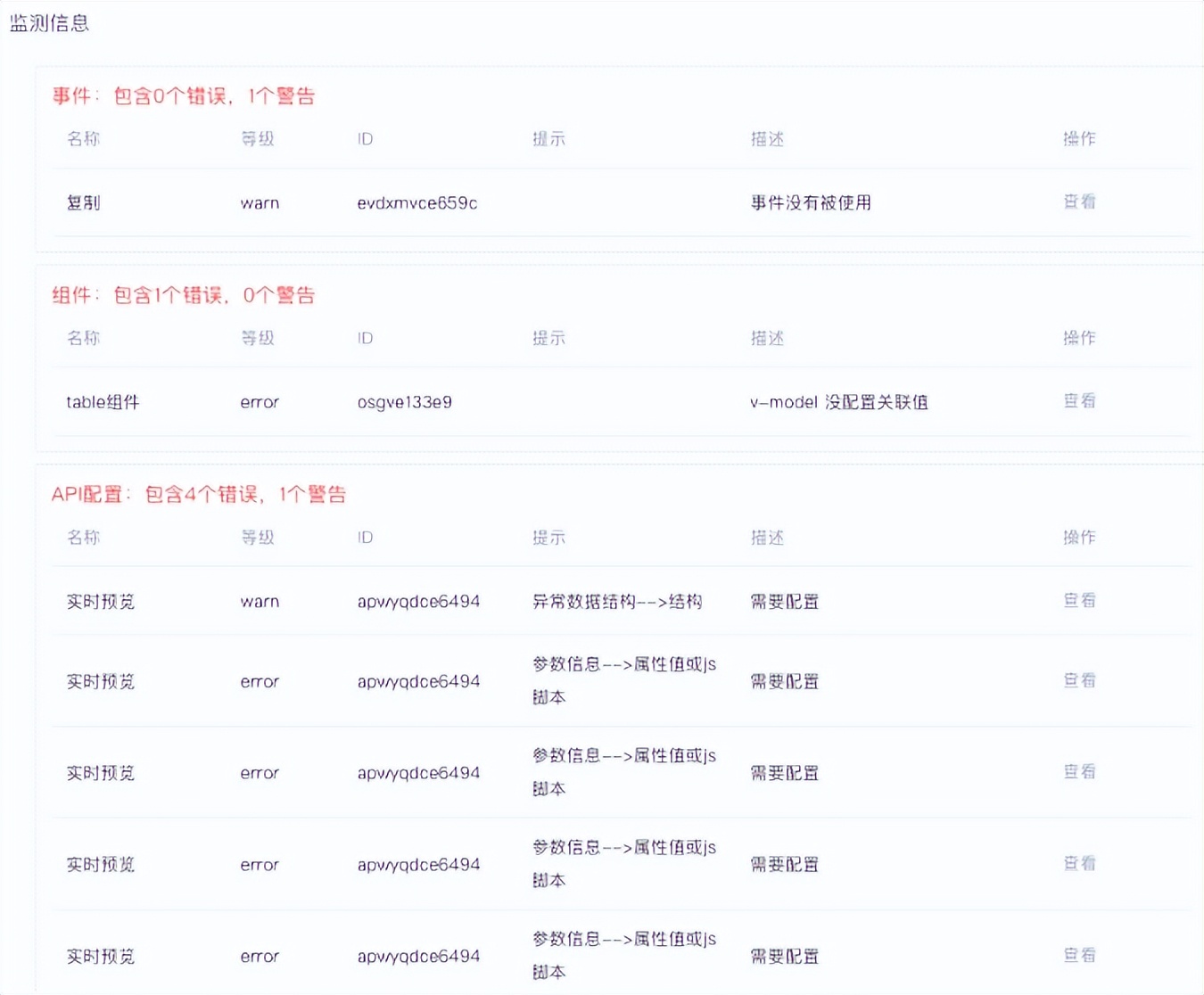
Task: Click the description 事件没有被使用
Action: pos(811,203)
